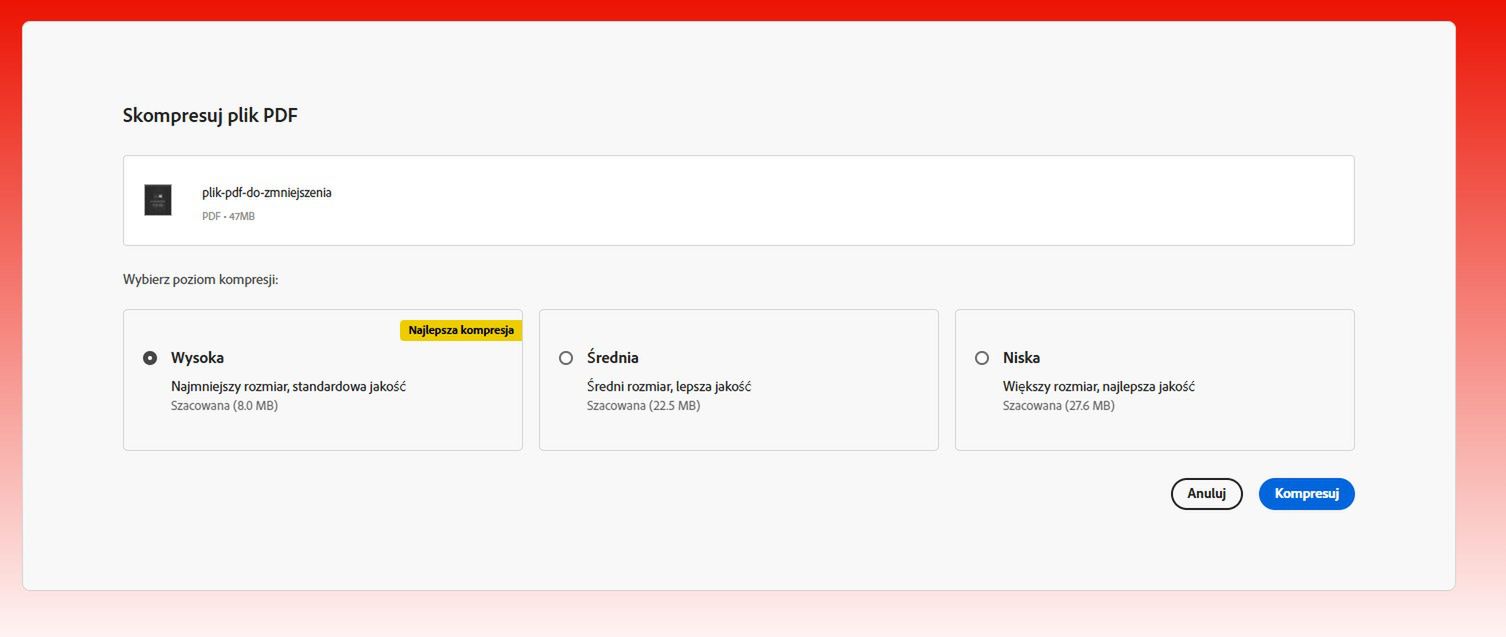Image resolution: width=1506 pixels, height=637 pixels.
Task: Click Szacowana (22.5 MB) estimate text
Action: [x=643, y=405]
